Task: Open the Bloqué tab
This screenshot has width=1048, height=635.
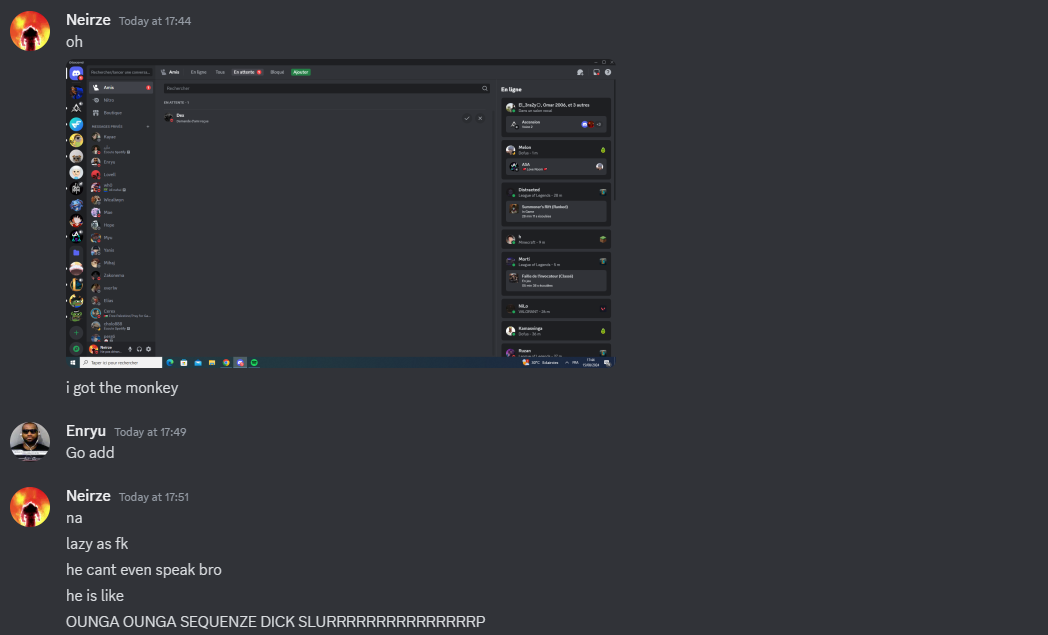Action: click(277, 72)
